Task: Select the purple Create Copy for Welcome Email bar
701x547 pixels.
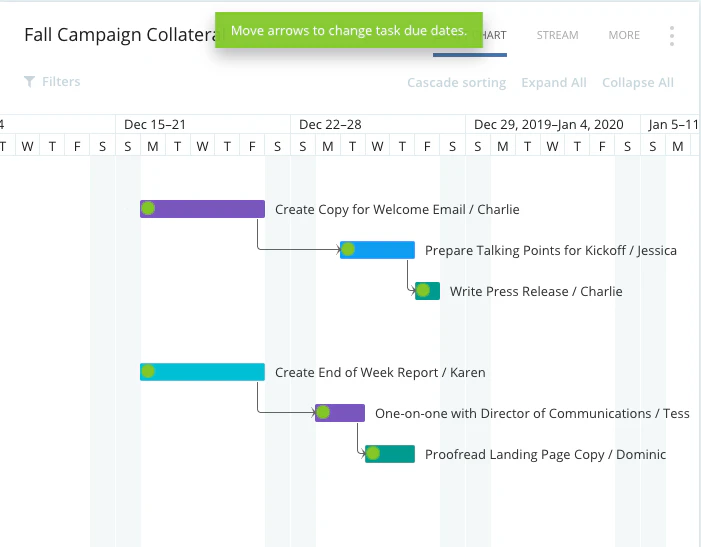Action: point(203,209)
